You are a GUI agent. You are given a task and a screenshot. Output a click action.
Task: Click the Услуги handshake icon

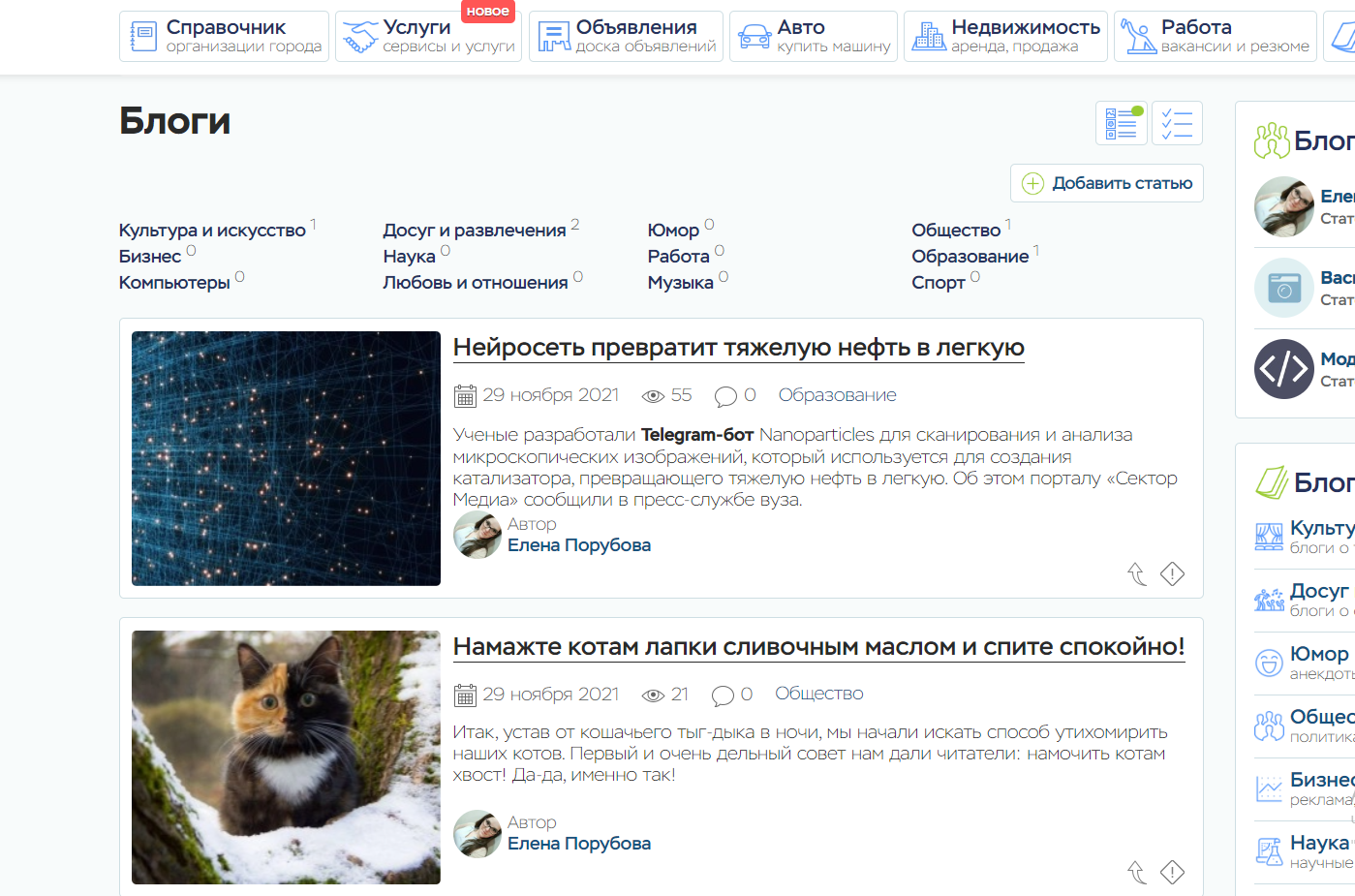pos(360,37)
